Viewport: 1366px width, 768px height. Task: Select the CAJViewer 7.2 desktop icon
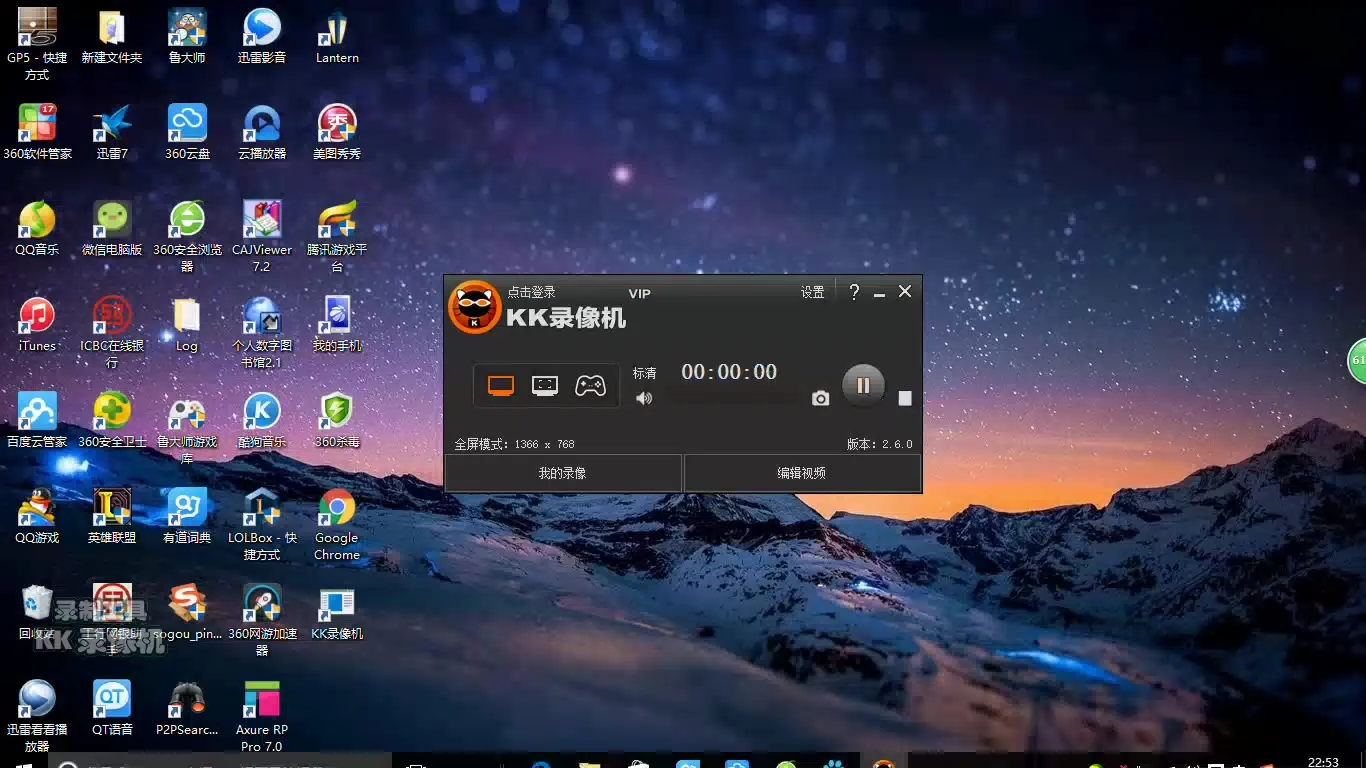262,236
